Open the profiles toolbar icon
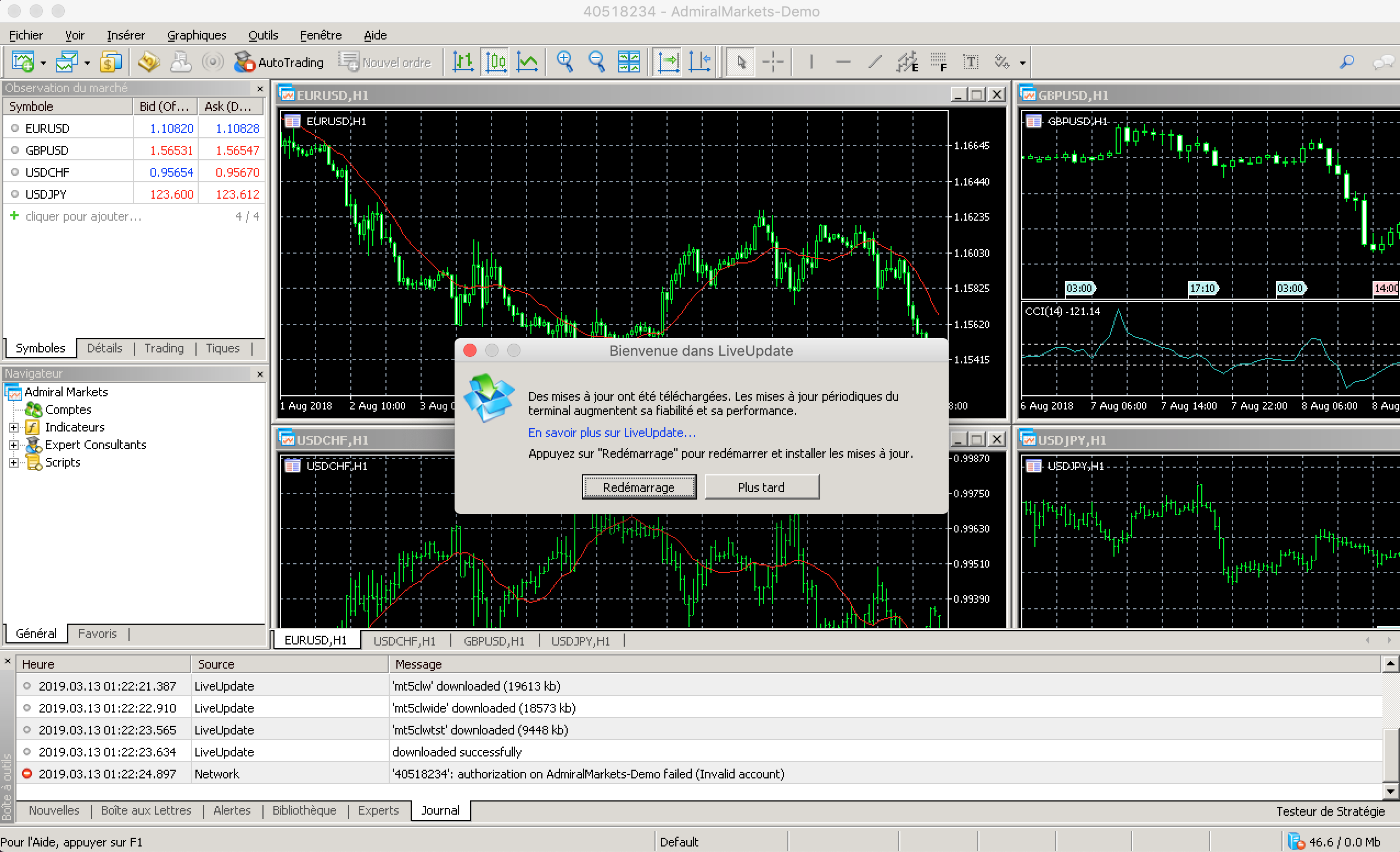The height and width of the screenshot is (852, 1400). pos(67,61)
